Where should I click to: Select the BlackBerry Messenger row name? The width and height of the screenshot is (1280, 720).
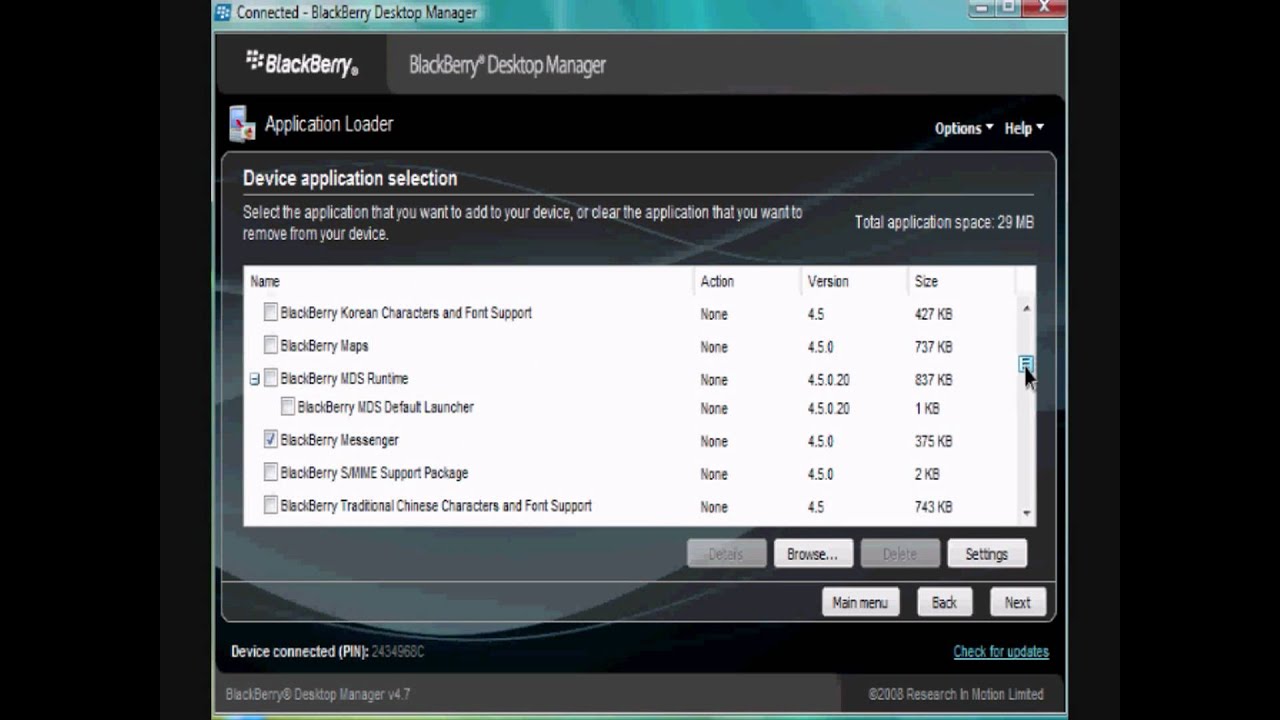[x=339, y=440]
